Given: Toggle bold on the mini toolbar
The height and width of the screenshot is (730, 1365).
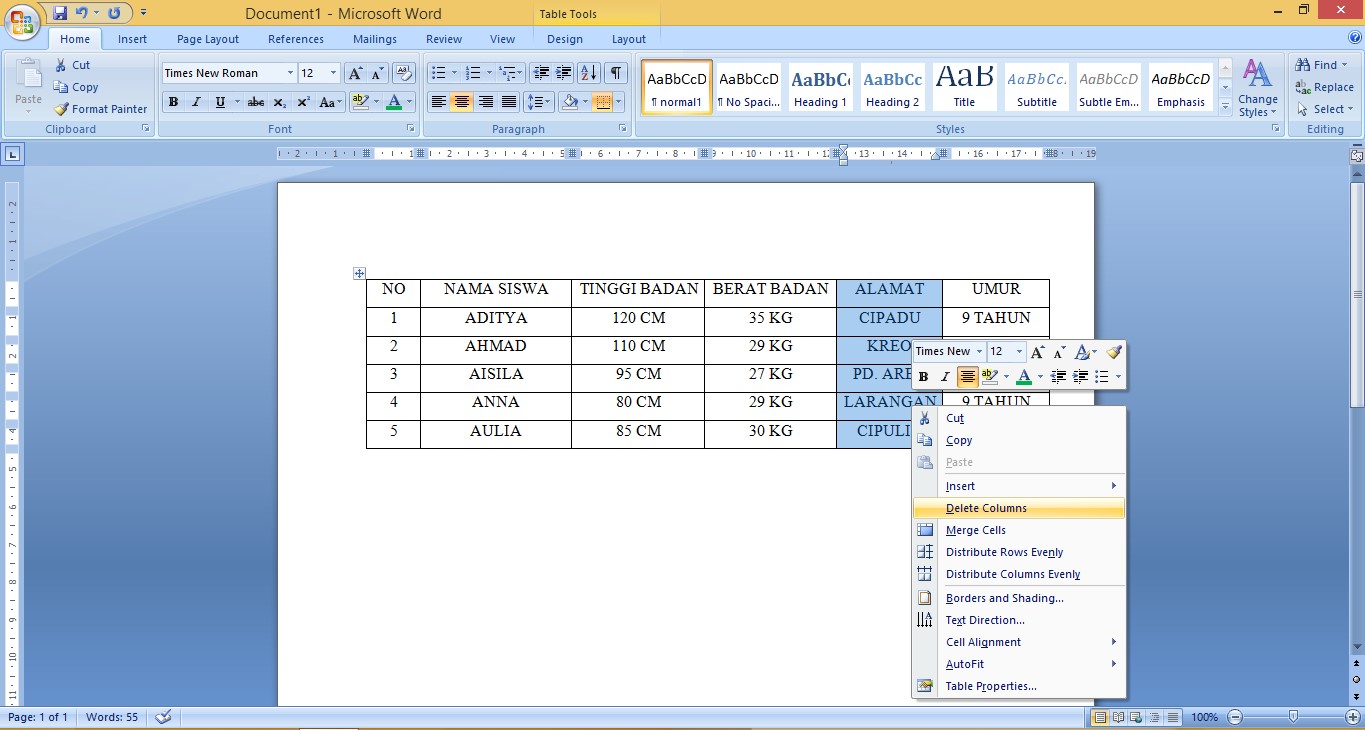Looking at the screenshot, I should point(923,376).
